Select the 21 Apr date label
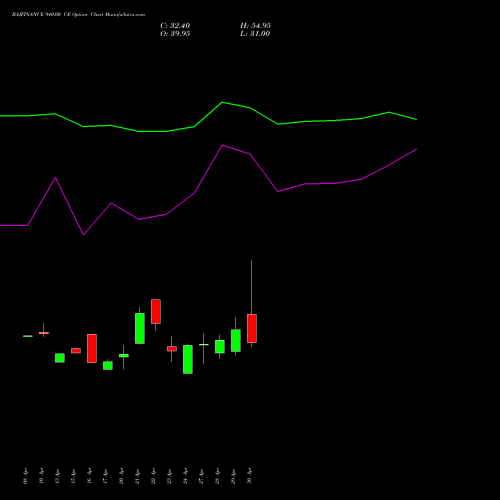The image size is (500, 500). click(x=138, y=476)
